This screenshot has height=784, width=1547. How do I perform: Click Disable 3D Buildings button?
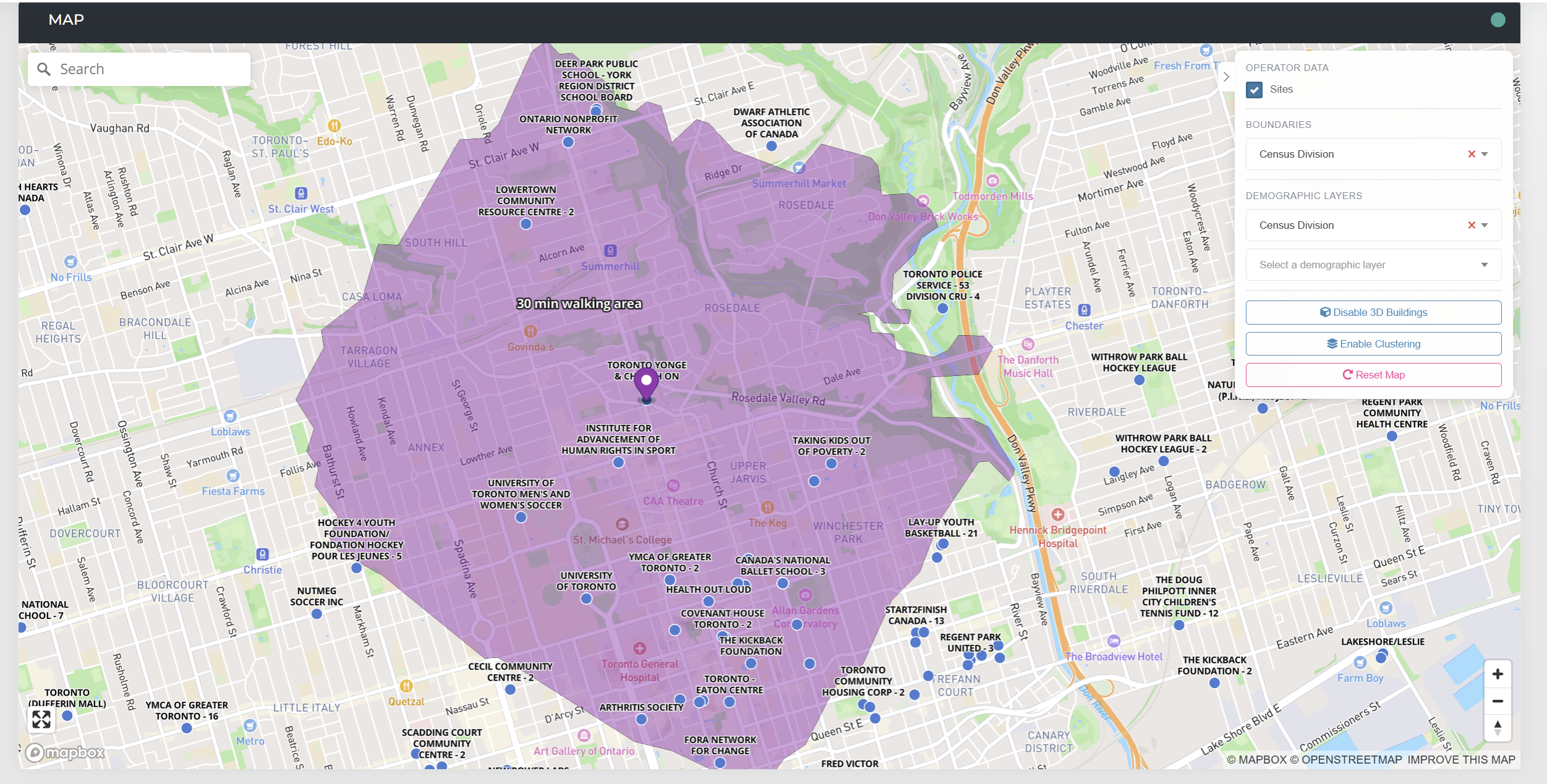1373,312
